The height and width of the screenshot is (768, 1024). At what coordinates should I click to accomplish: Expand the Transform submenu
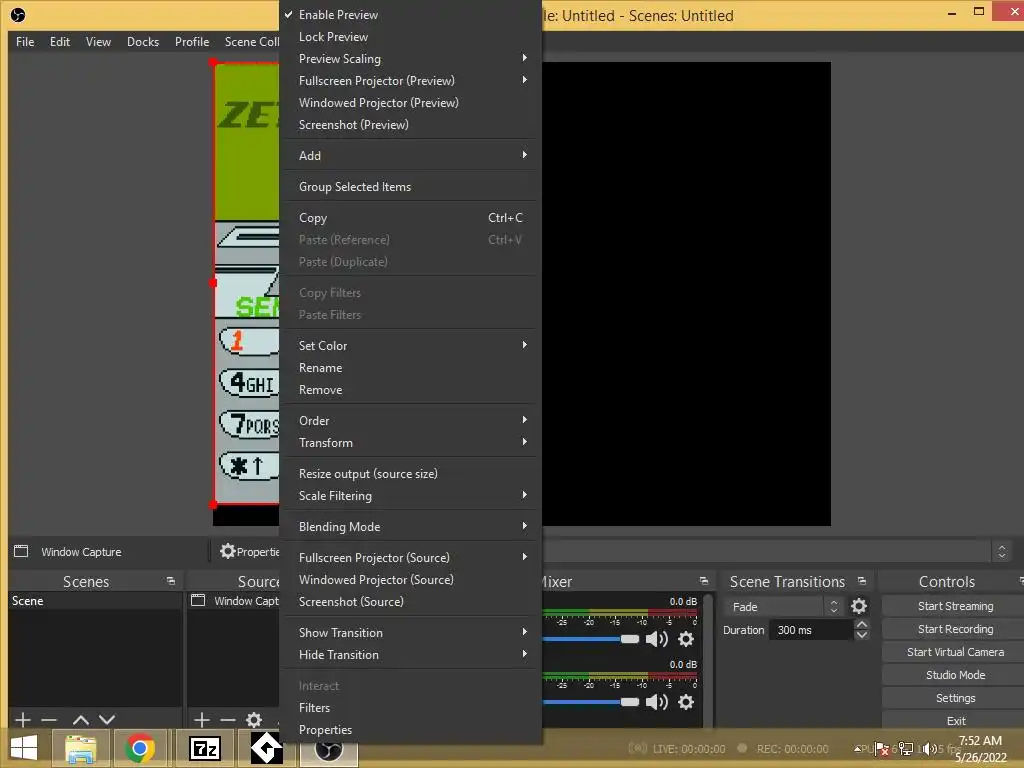[411, 443]
